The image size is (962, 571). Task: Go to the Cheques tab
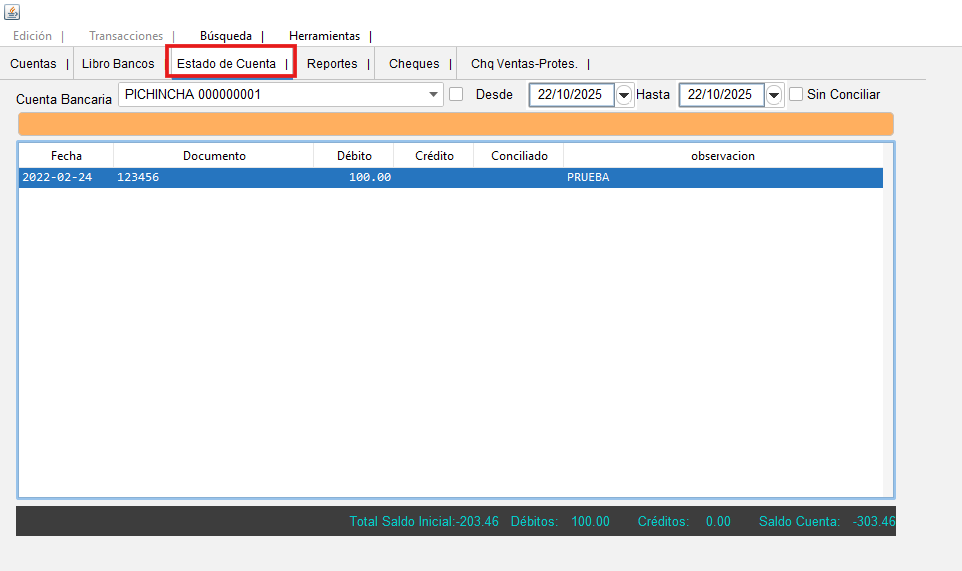(414, 63)
